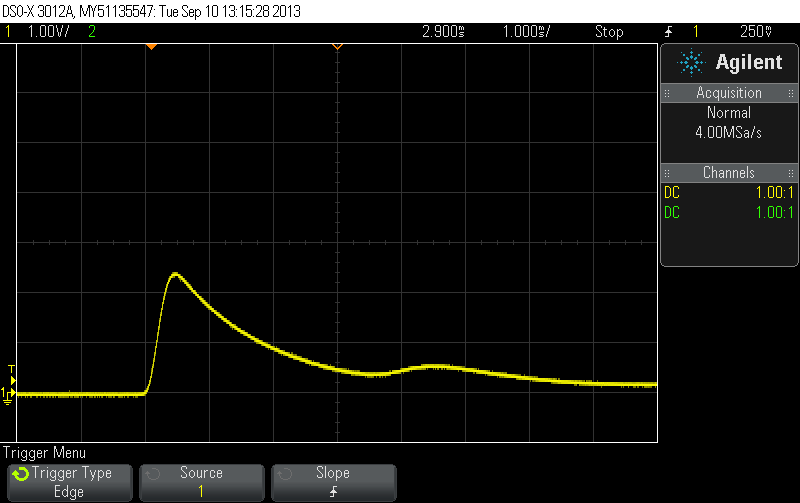Click the right grip dots of Channels header

click(x=791, y=173)
